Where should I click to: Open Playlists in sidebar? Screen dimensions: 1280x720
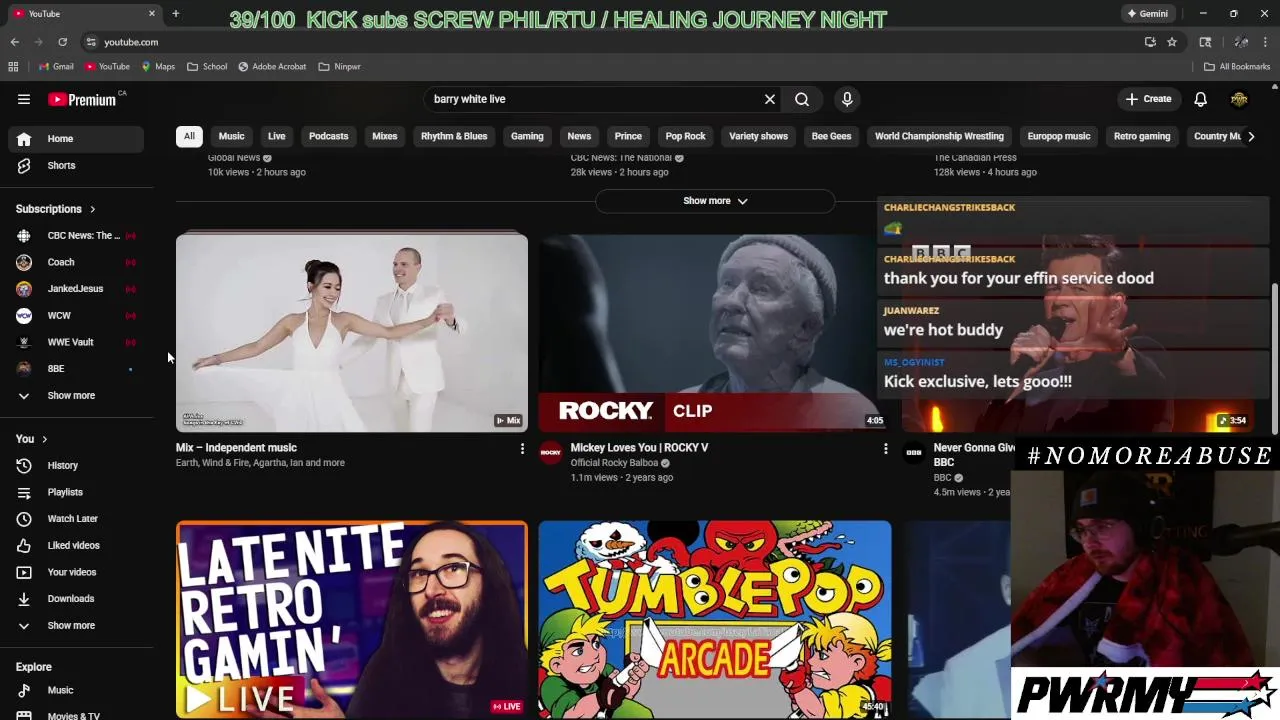point(78,492)
